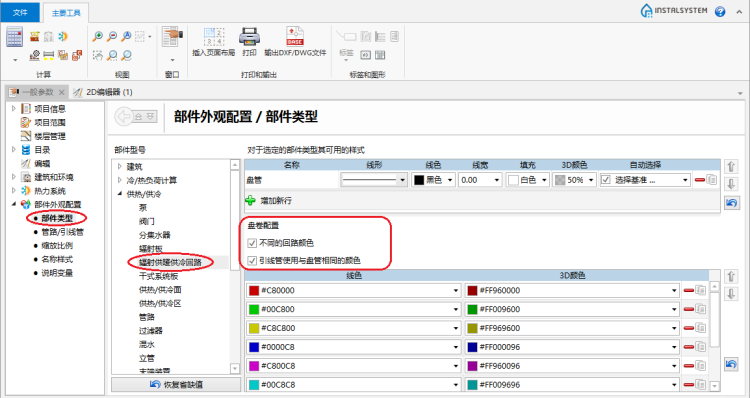This screenshot has height=398, width=750.
Task: Remove the #0000C8 color row with red minus
Action: [688, 347]
